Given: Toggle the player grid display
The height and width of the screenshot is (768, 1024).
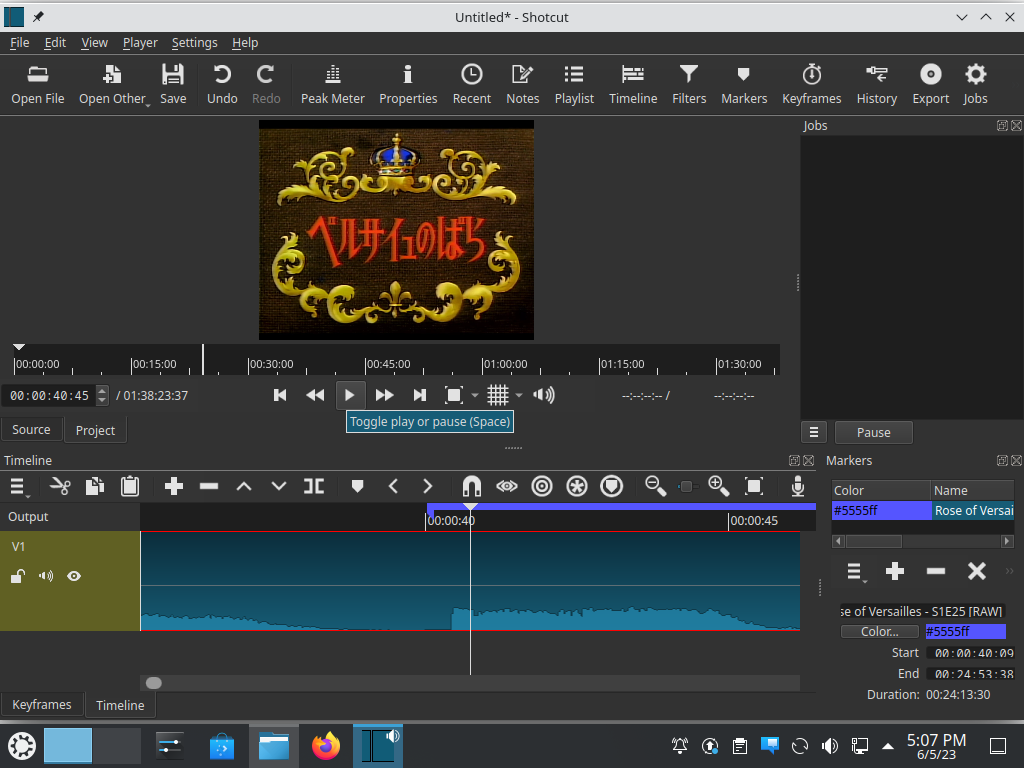Looking at the screenshot, I should 498,395.
